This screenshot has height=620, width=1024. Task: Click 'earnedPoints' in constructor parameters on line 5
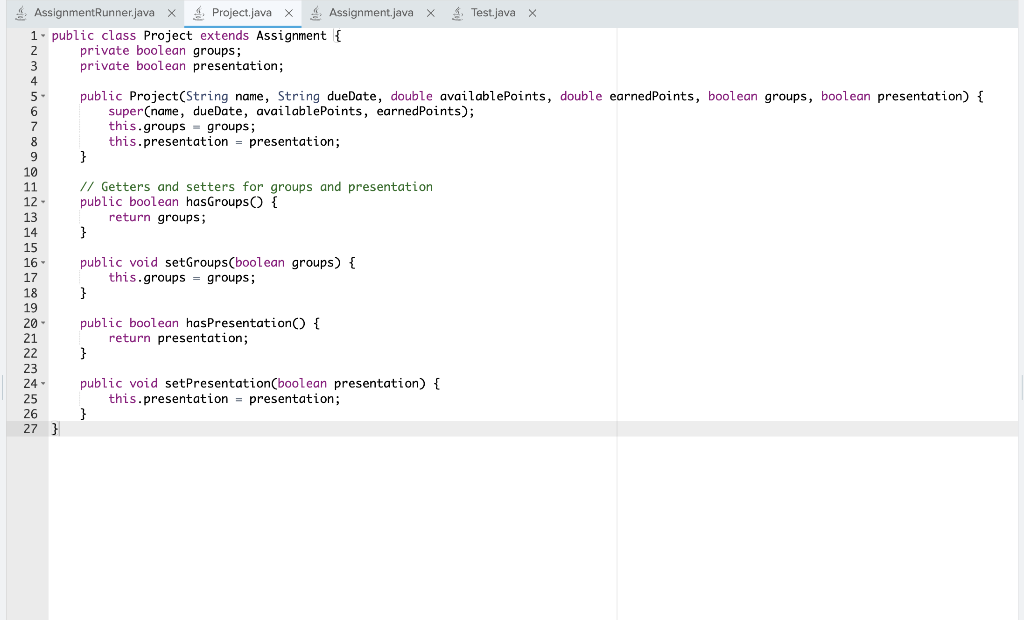651,97
